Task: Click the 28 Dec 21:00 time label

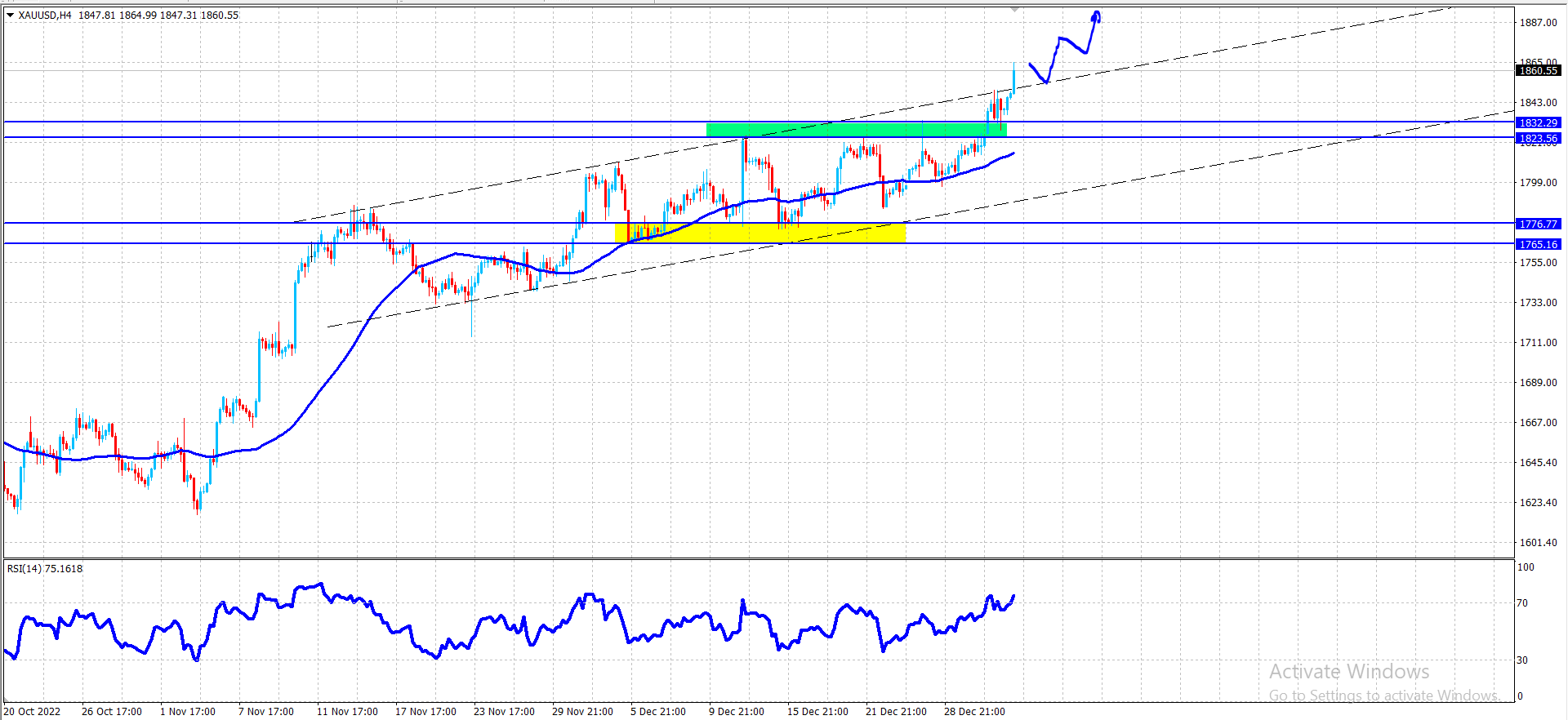Action: coord(974,711)
